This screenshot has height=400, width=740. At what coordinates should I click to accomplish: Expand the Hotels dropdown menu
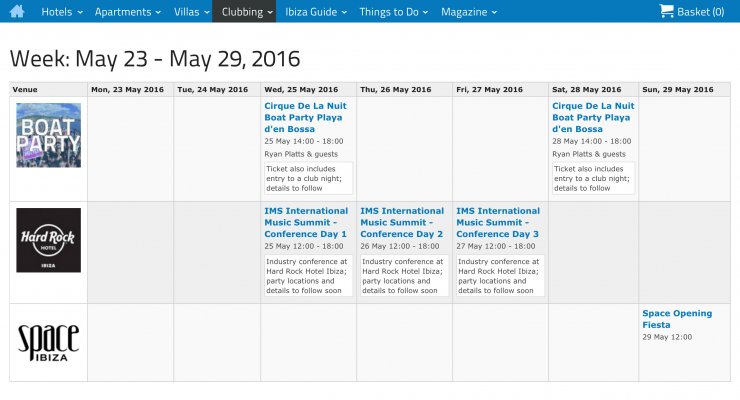(60, 11)
